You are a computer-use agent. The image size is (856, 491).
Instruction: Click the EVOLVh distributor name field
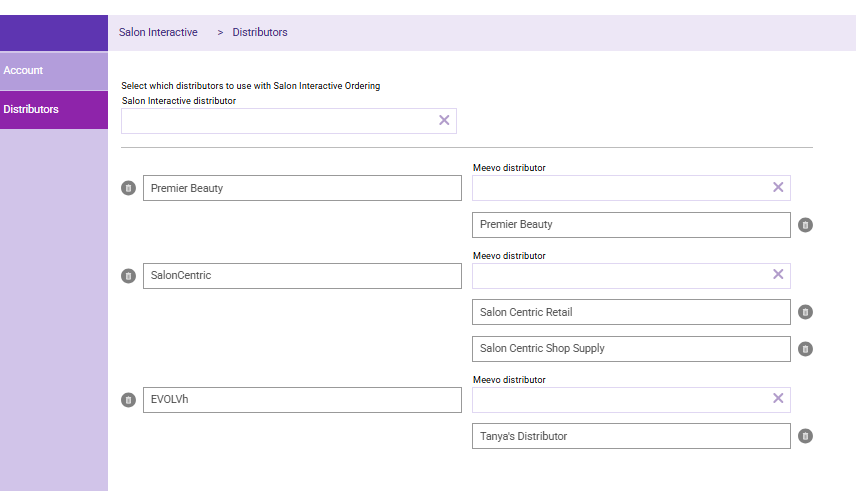pos(302,400)
